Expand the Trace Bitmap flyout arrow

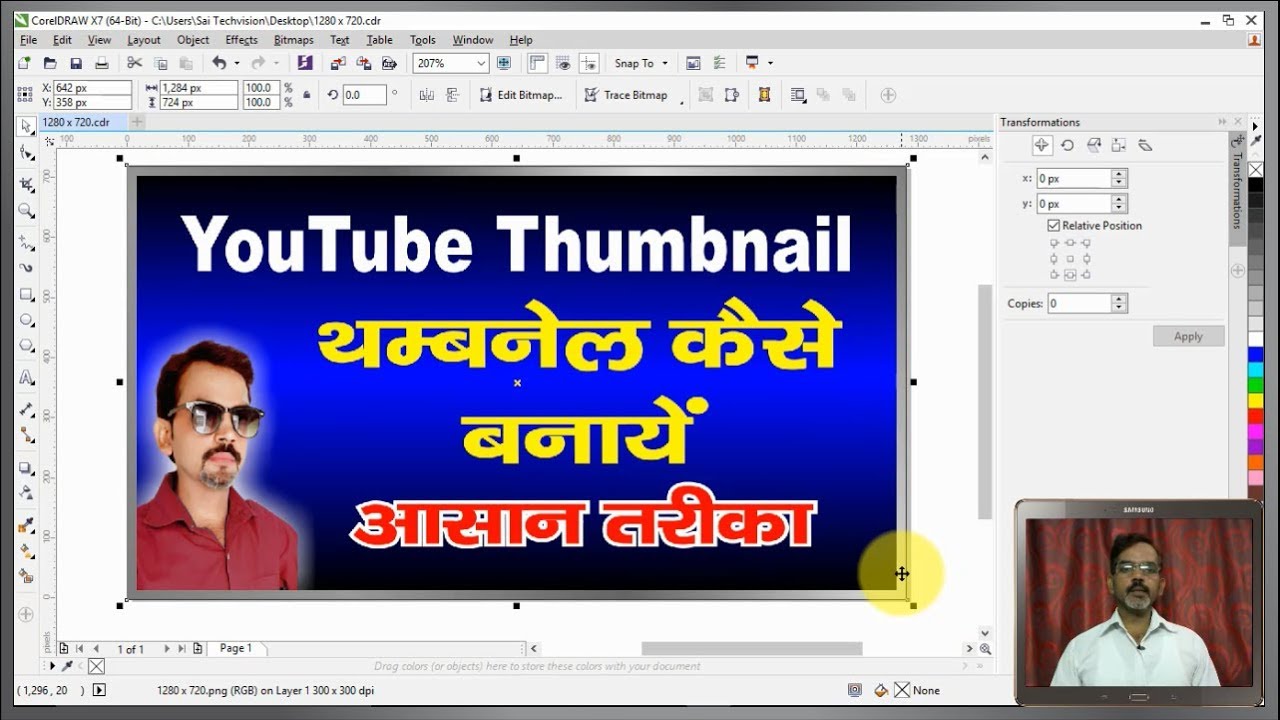click(x=681, y=100)
